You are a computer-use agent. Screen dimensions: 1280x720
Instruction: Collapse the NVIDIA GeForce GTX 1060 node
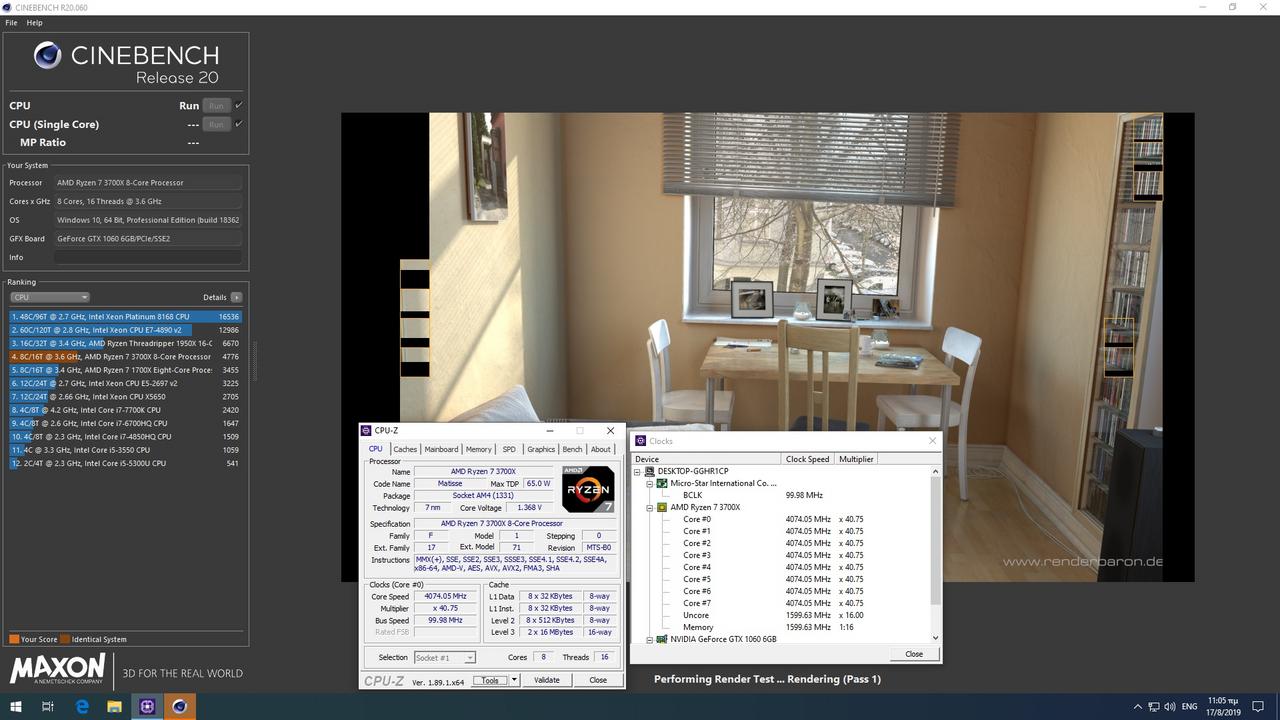coord(650,639)
